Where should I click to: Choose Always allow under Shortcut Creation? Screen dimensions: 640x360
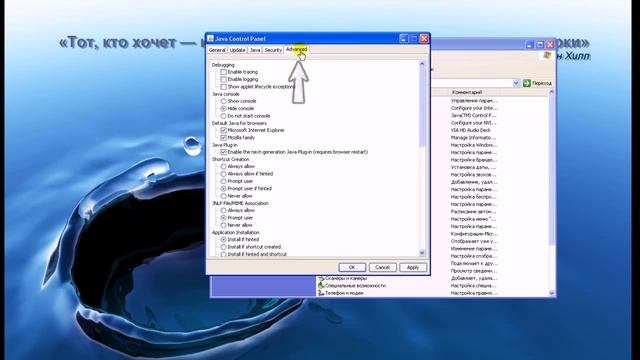pos(223,167)
